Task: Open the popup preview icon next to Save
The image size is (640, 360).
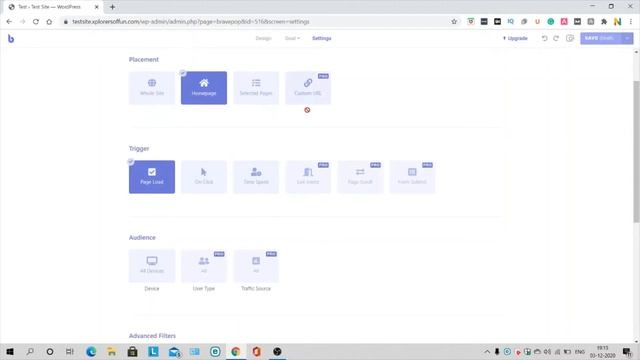Action: coord(570,38)
